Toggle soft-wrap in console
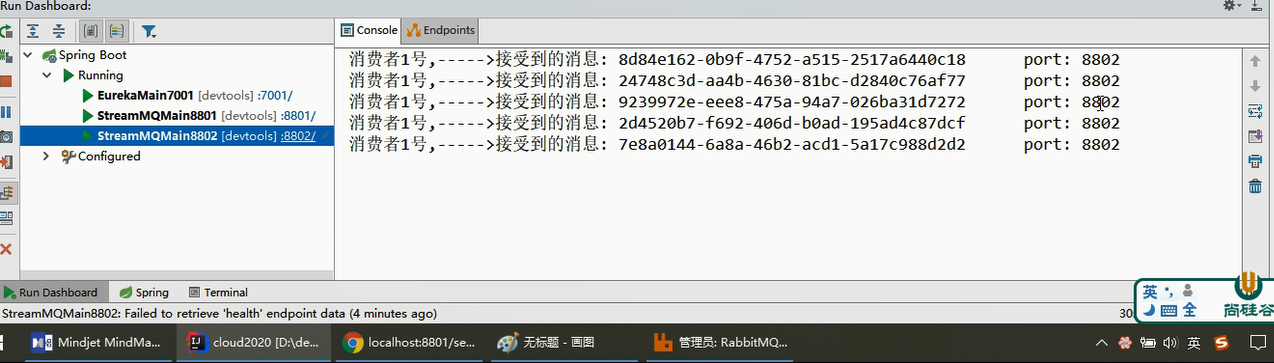 pyautogui.click(x=1255, y=111)
